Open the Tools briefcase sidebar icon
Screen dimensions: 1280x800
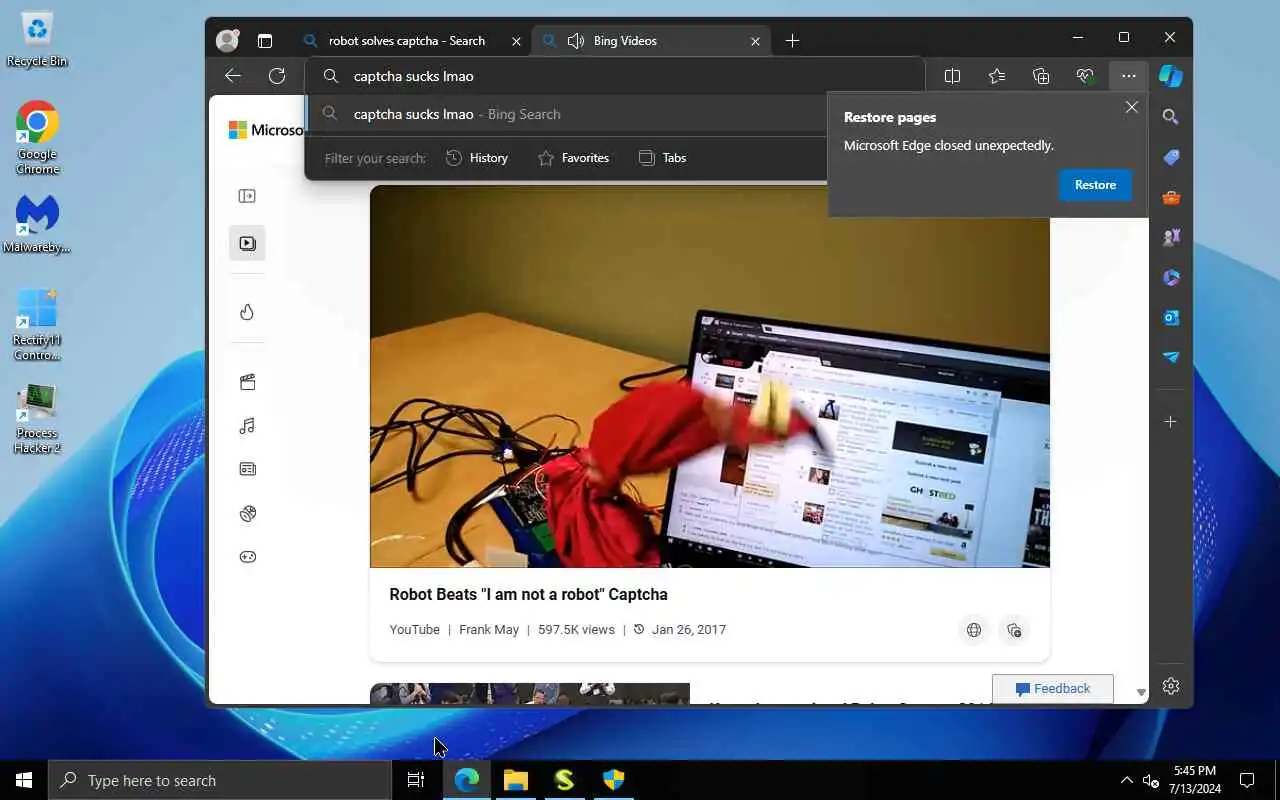pos(1171,197)
